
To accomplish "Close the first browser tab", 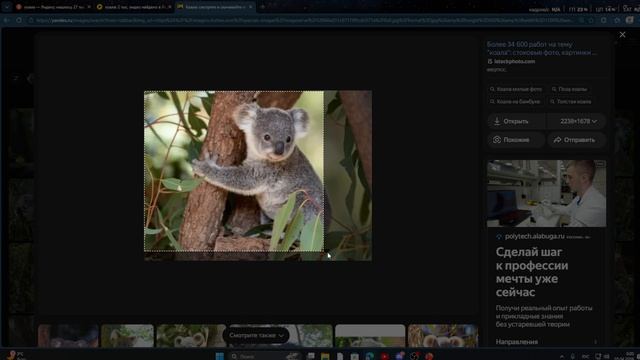I will (89, 7).
